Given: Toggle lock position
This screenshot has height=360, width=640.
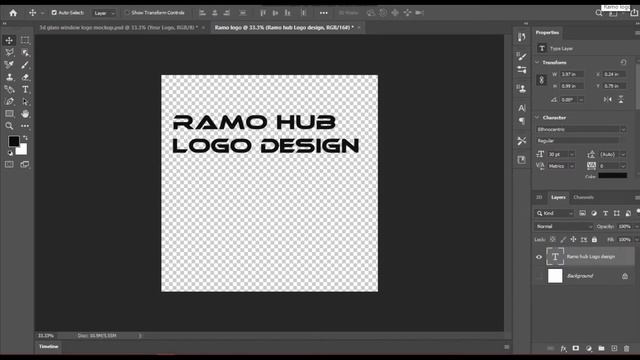Looking at the screenshot, I should pyautogui.click(x=573, y=240).
